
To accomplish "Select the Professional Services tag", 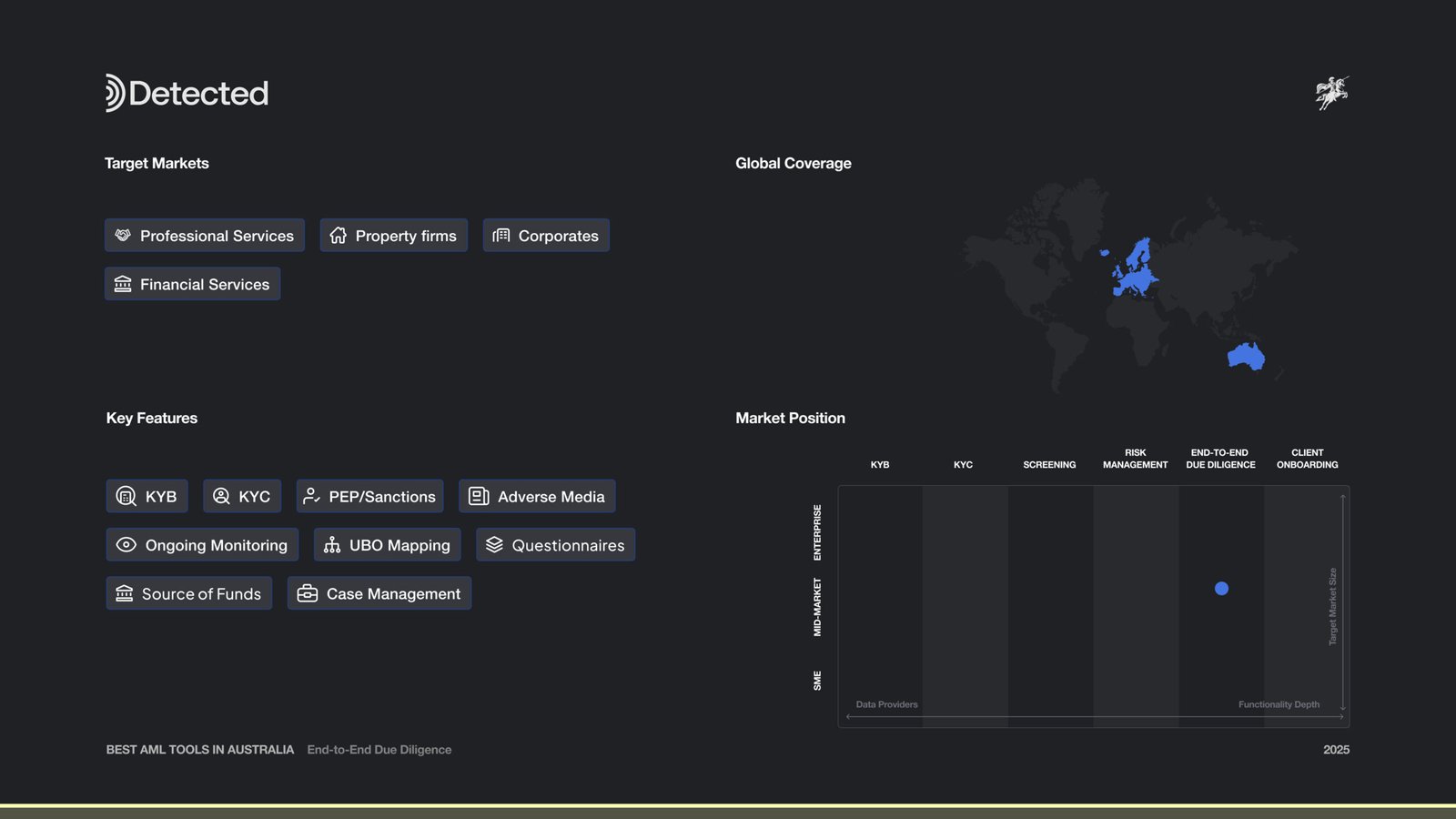I will 205,236.
